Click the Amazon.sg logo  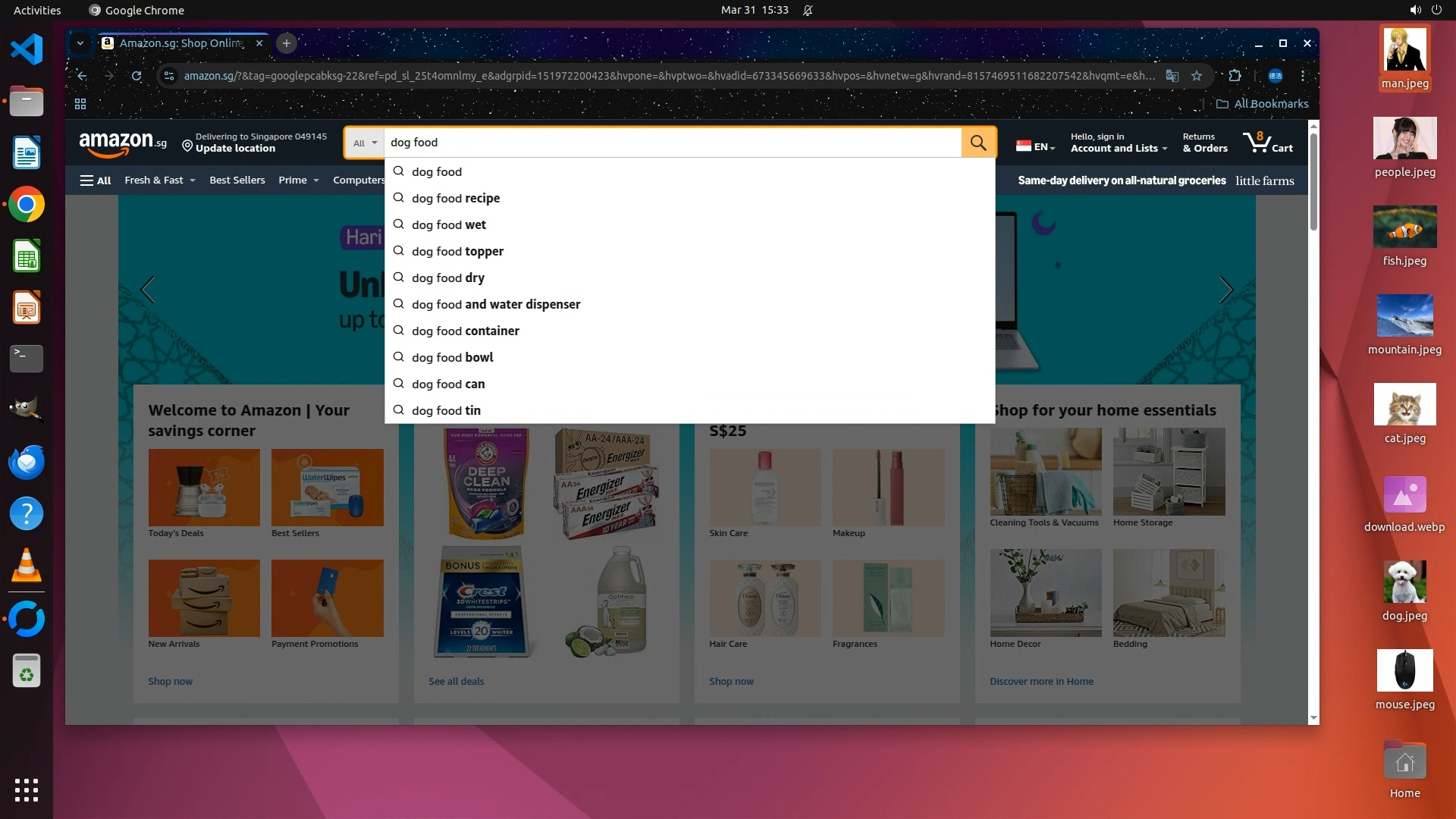click(x=122, y=143)
